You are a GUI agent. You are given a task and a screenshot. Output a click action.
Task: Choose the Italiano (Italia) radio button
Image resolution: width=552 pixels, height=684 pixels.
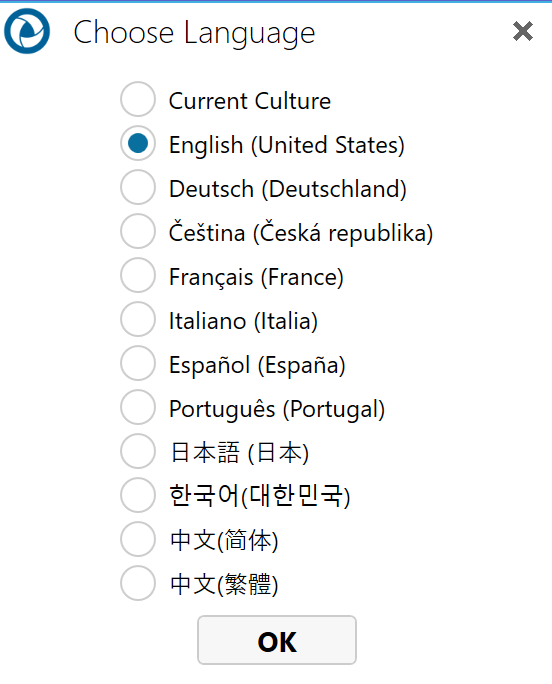pyautogui.click(x=138, y=319)
